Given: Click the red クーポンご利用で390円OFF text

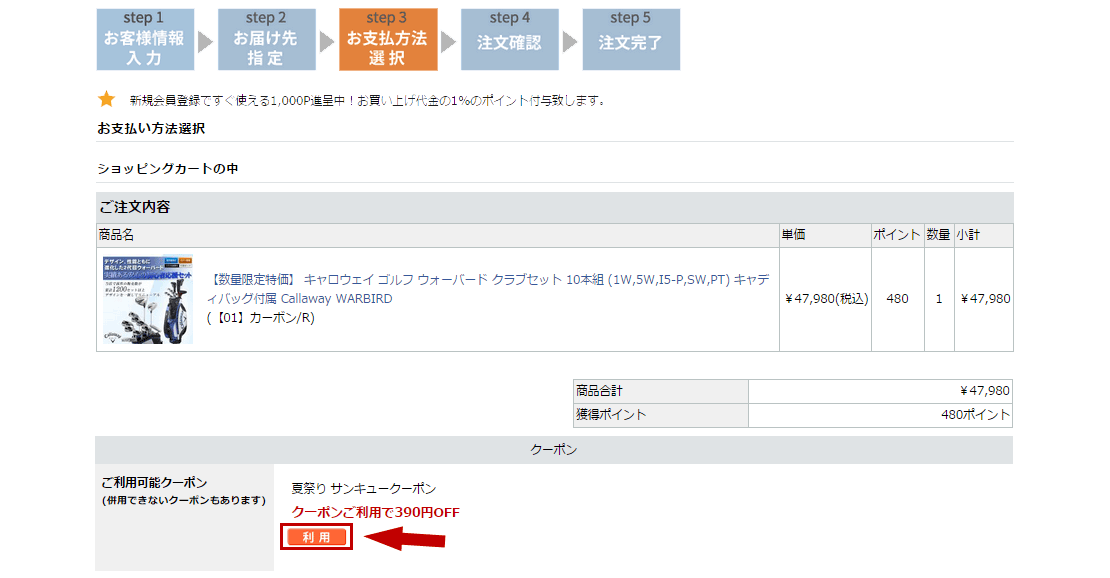Looking at the screenshot, I should click(375, 512).
